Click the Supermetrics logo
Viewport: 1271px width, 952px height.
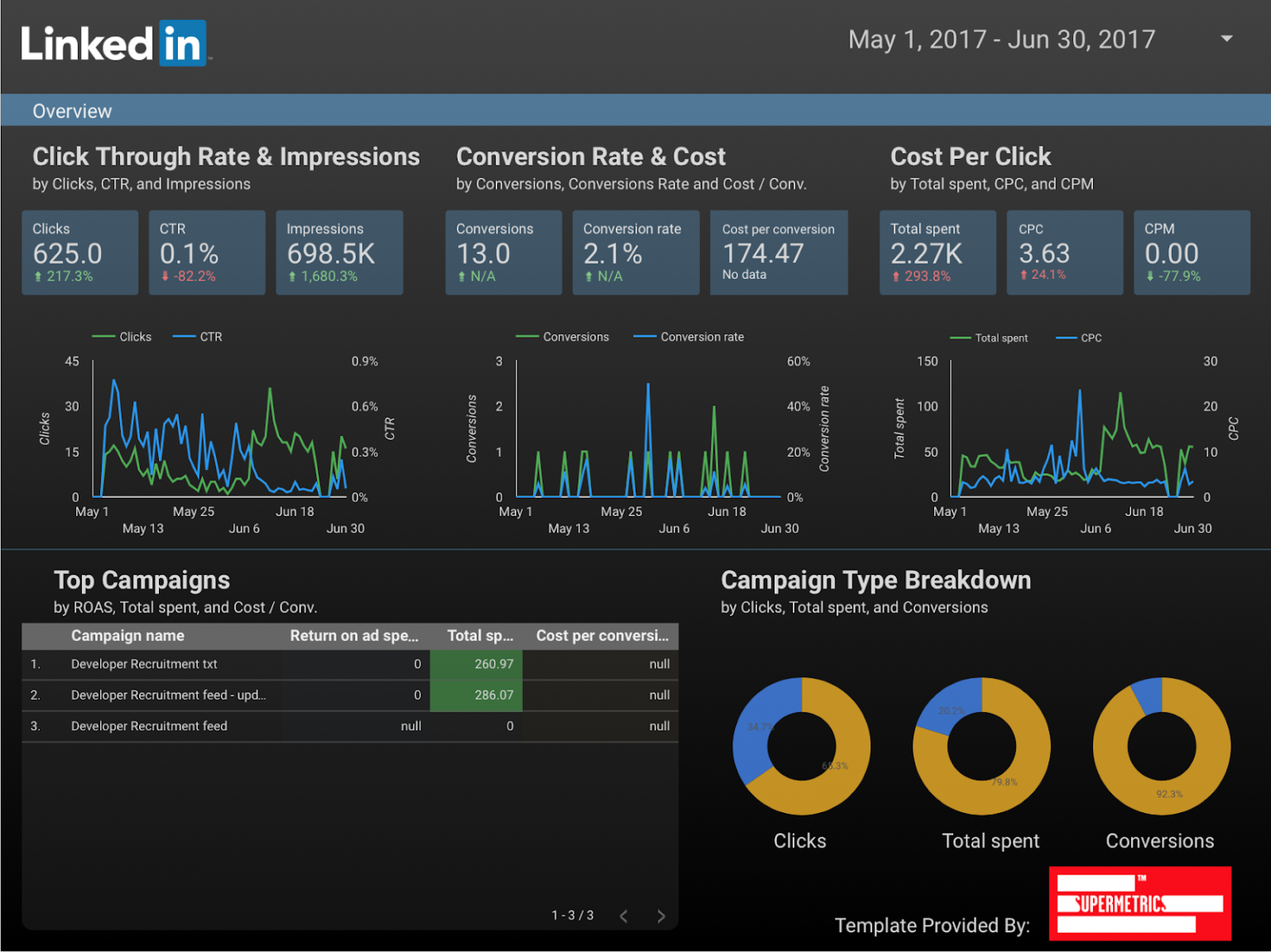[x=1139, y=903]
